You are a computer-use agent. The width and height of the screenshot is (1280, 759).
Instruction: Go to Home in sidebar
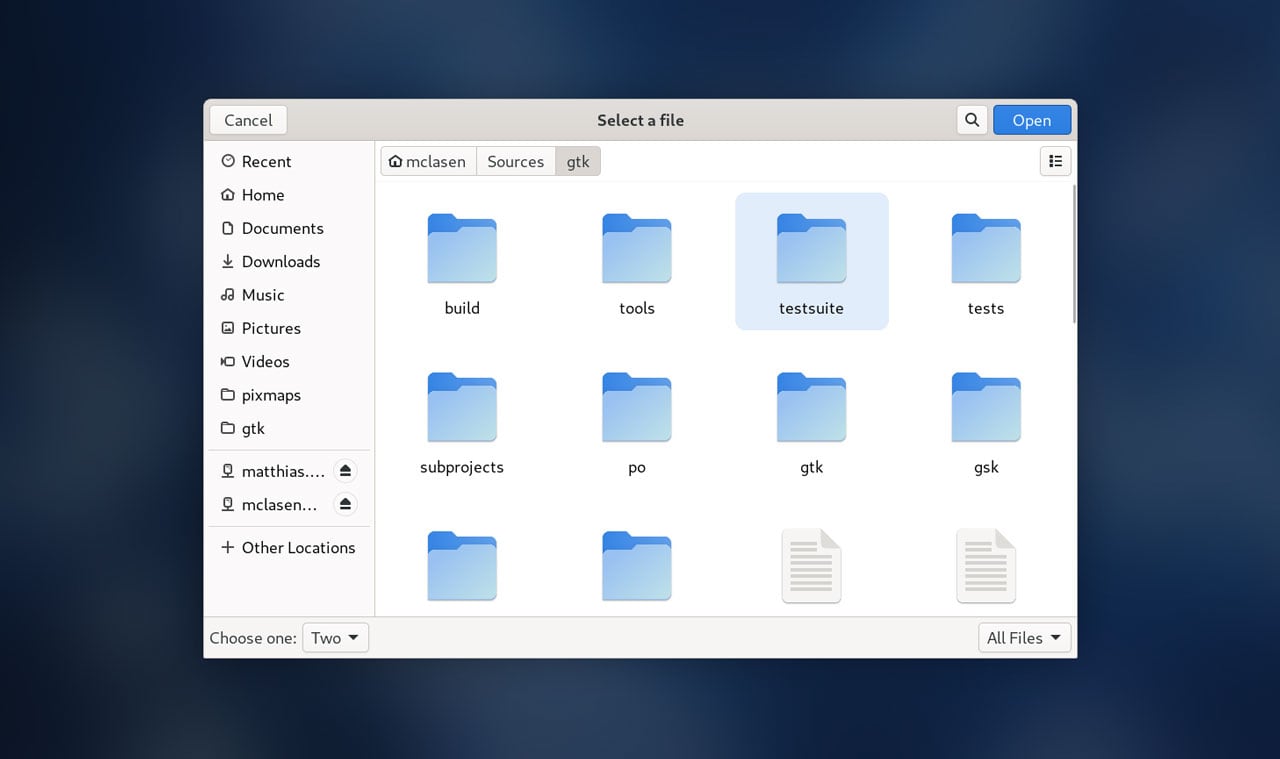coord(289,195)
